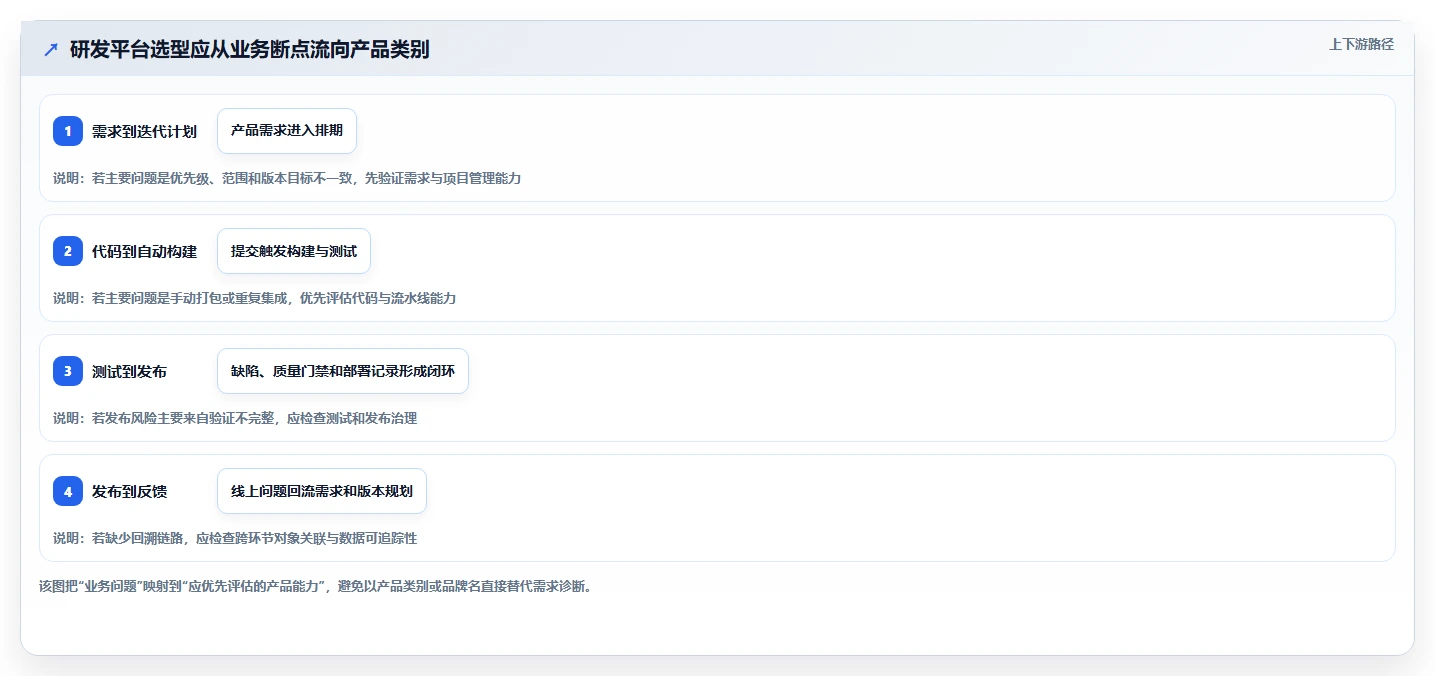Click the 缺陷、质量门禁和部署记录形成闭环 chip
The width and height of the screenshot is (1435, 676).
[x=343, y=371]
